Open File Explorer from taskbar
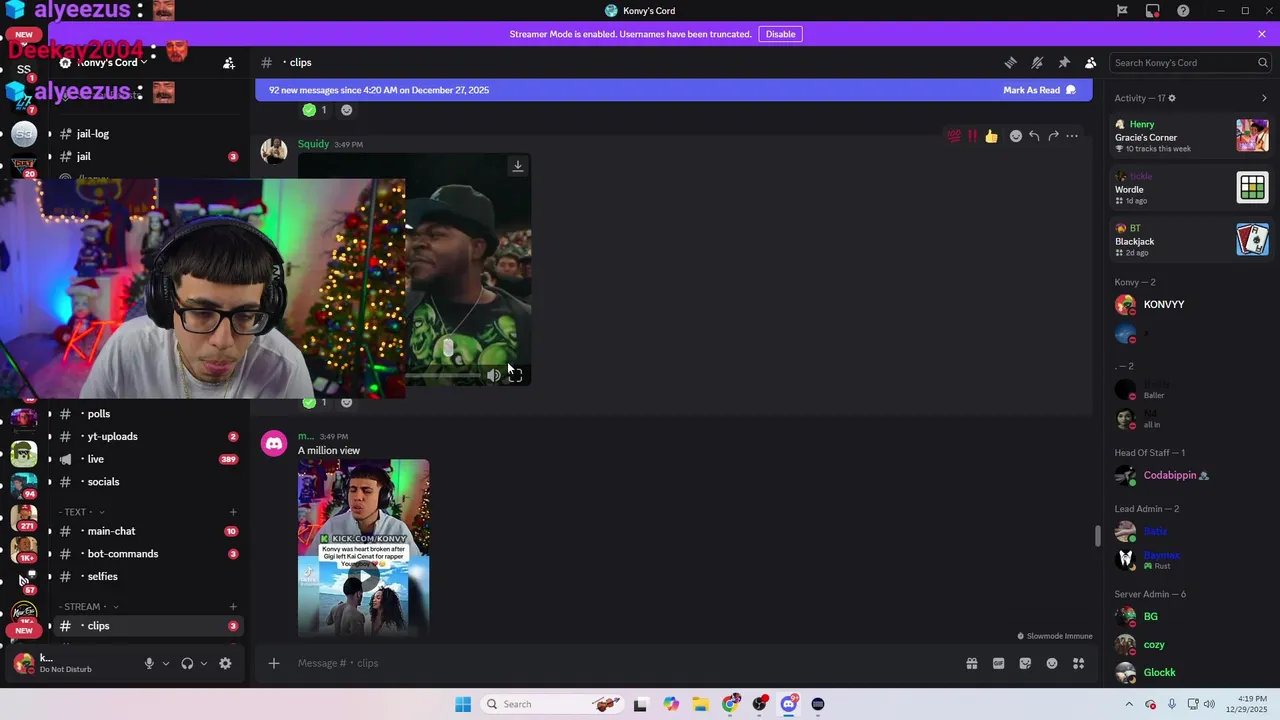The width and height of the screenshot is (1280, 720). pos(700,704)
